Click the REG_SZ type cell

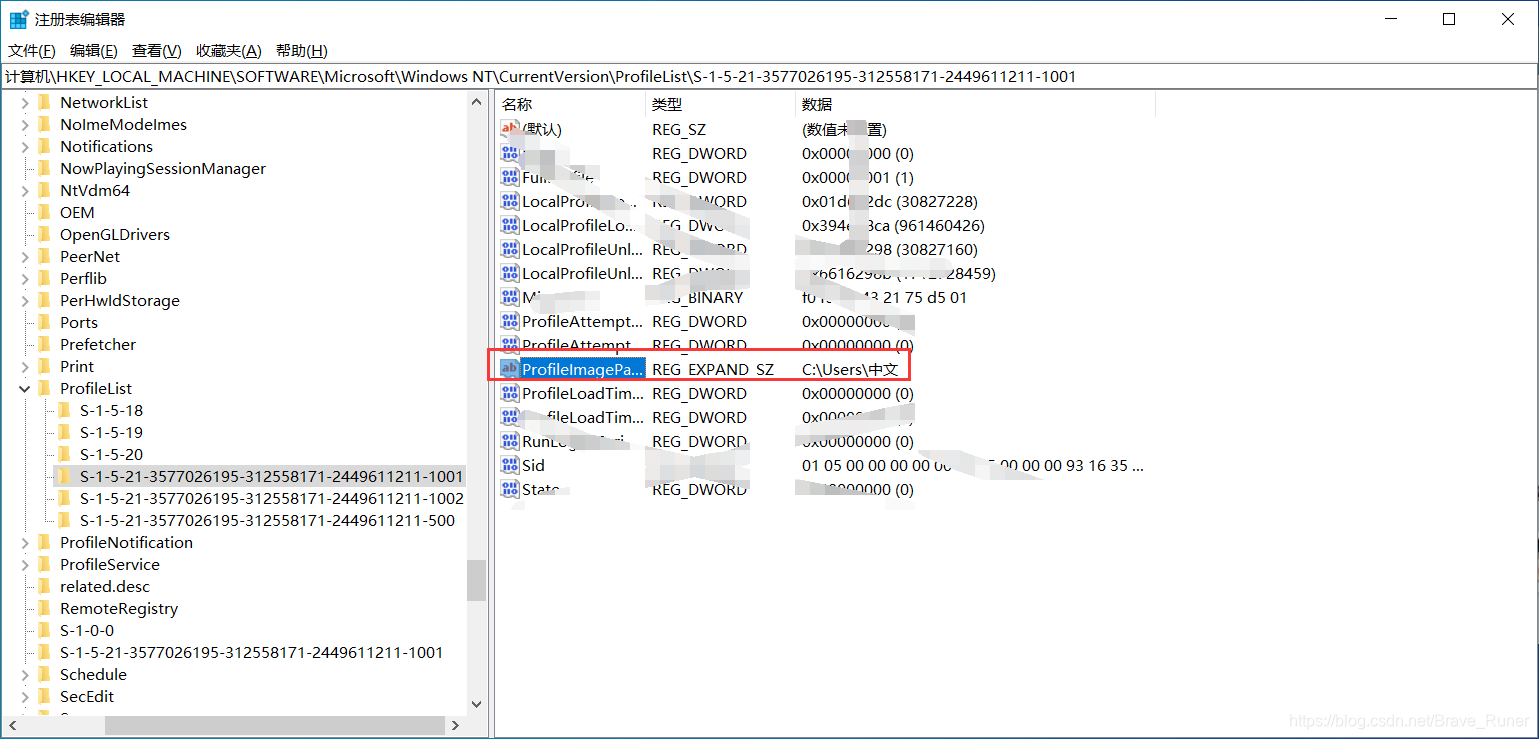[679, 129]
